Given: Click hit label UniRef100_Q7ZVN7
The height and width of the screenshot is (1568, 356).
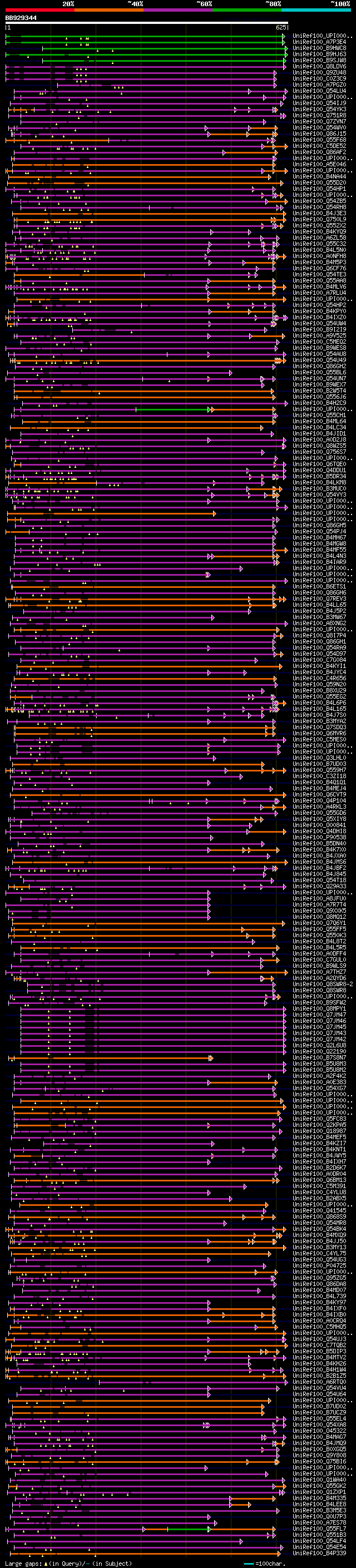Looking at the screenshot, I should 319,122.
